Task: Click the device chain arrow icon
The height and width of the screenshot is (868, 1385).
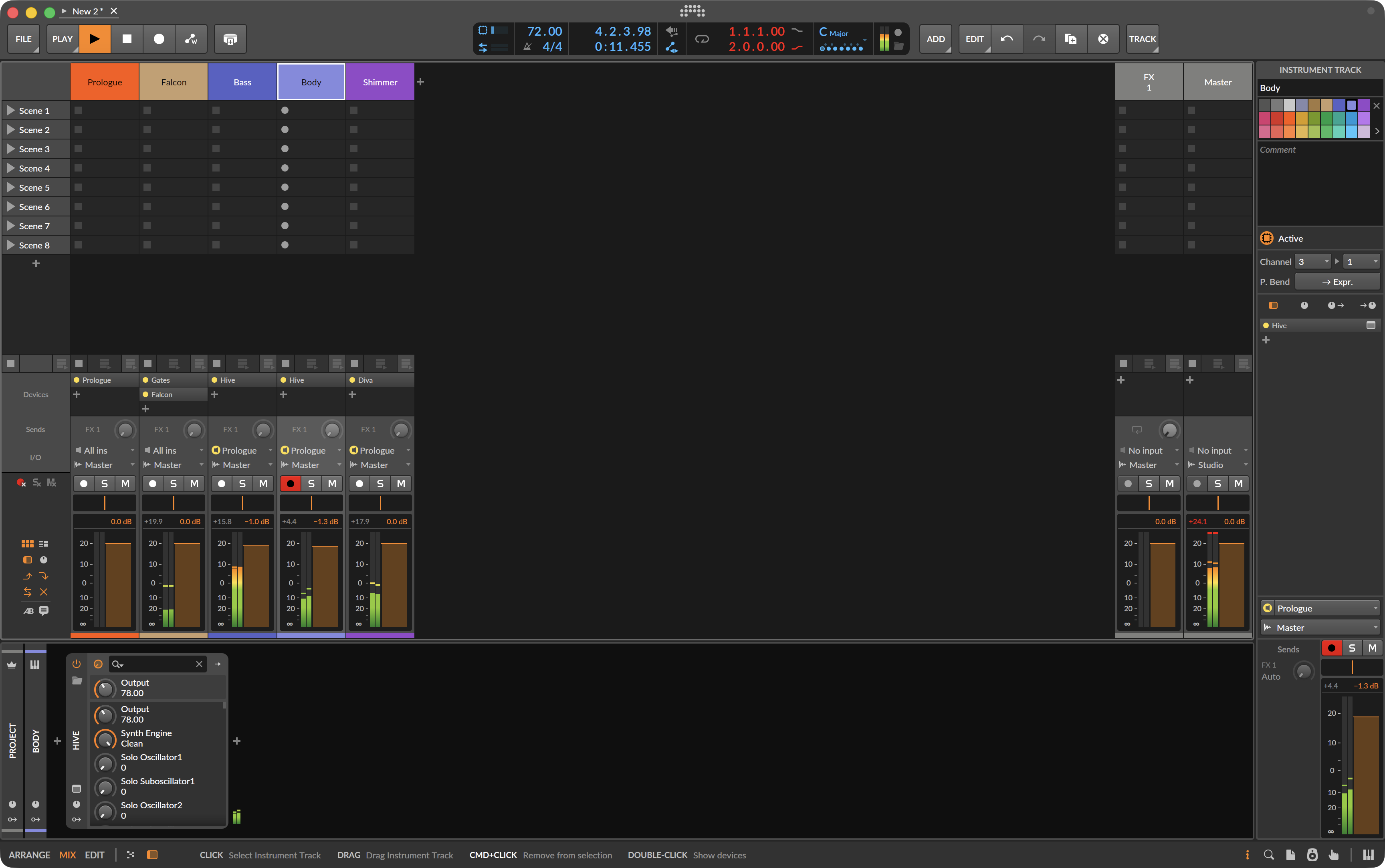Action: [x=218, y=664]
